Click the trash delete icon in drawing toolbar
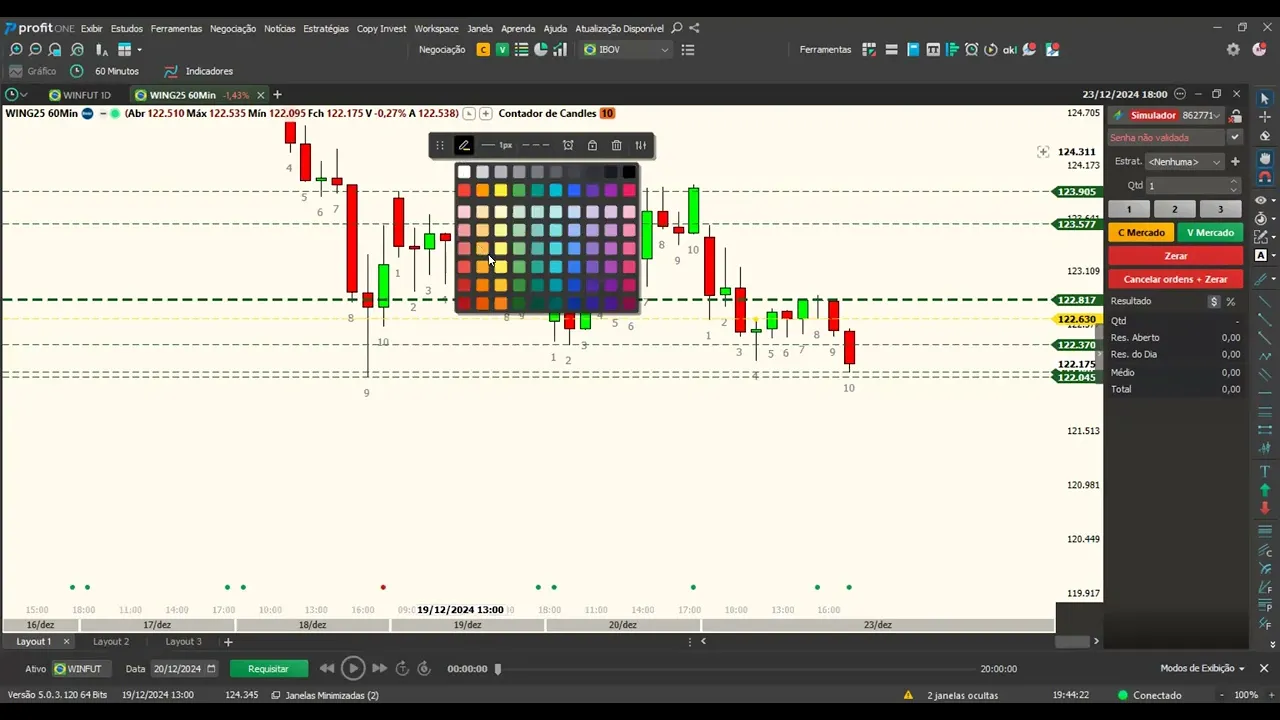The width and height of the screenshot is (1280, 720). [x=616, y=145]
